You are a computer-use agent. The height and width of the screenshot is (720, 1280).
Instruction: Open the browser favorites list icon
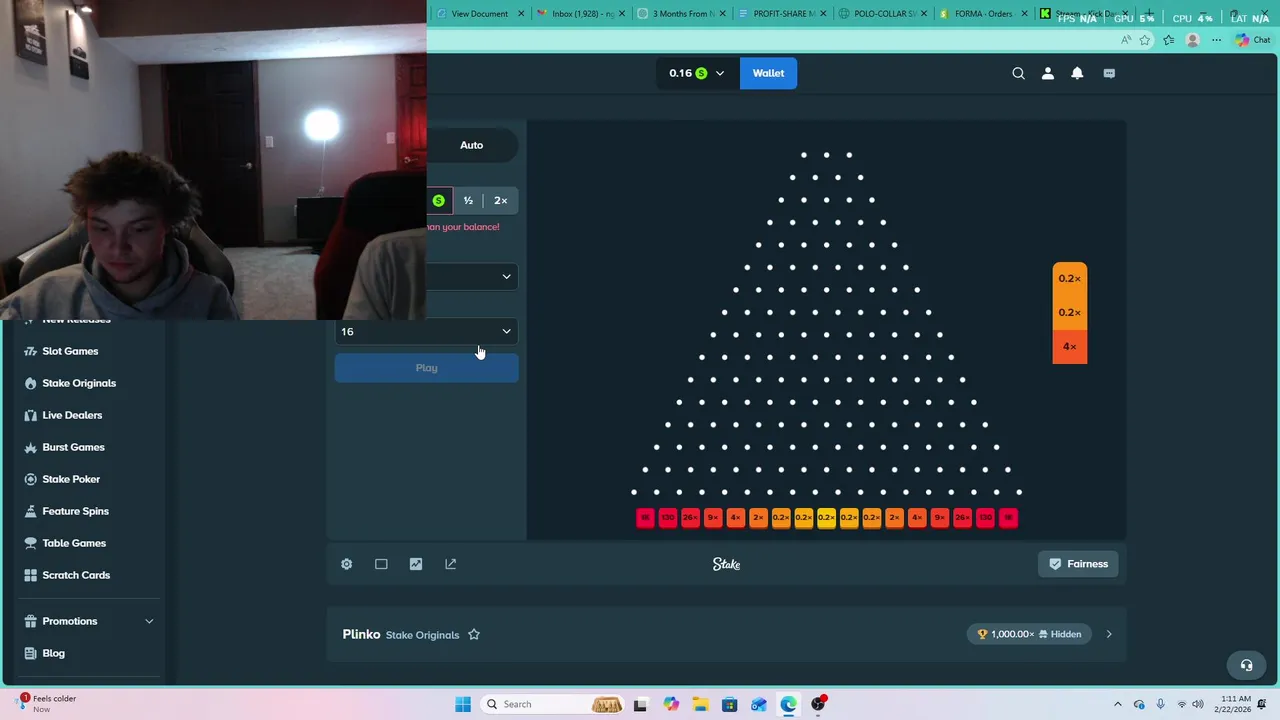pyautogui.click(x=1169, y=40)
